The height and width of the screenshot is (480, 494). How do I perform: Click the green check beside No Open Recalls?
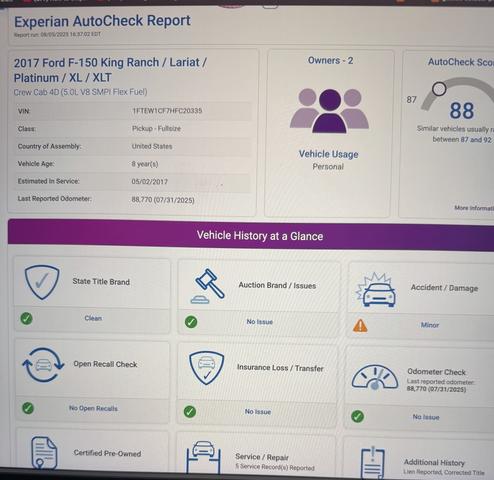[28, 408]
